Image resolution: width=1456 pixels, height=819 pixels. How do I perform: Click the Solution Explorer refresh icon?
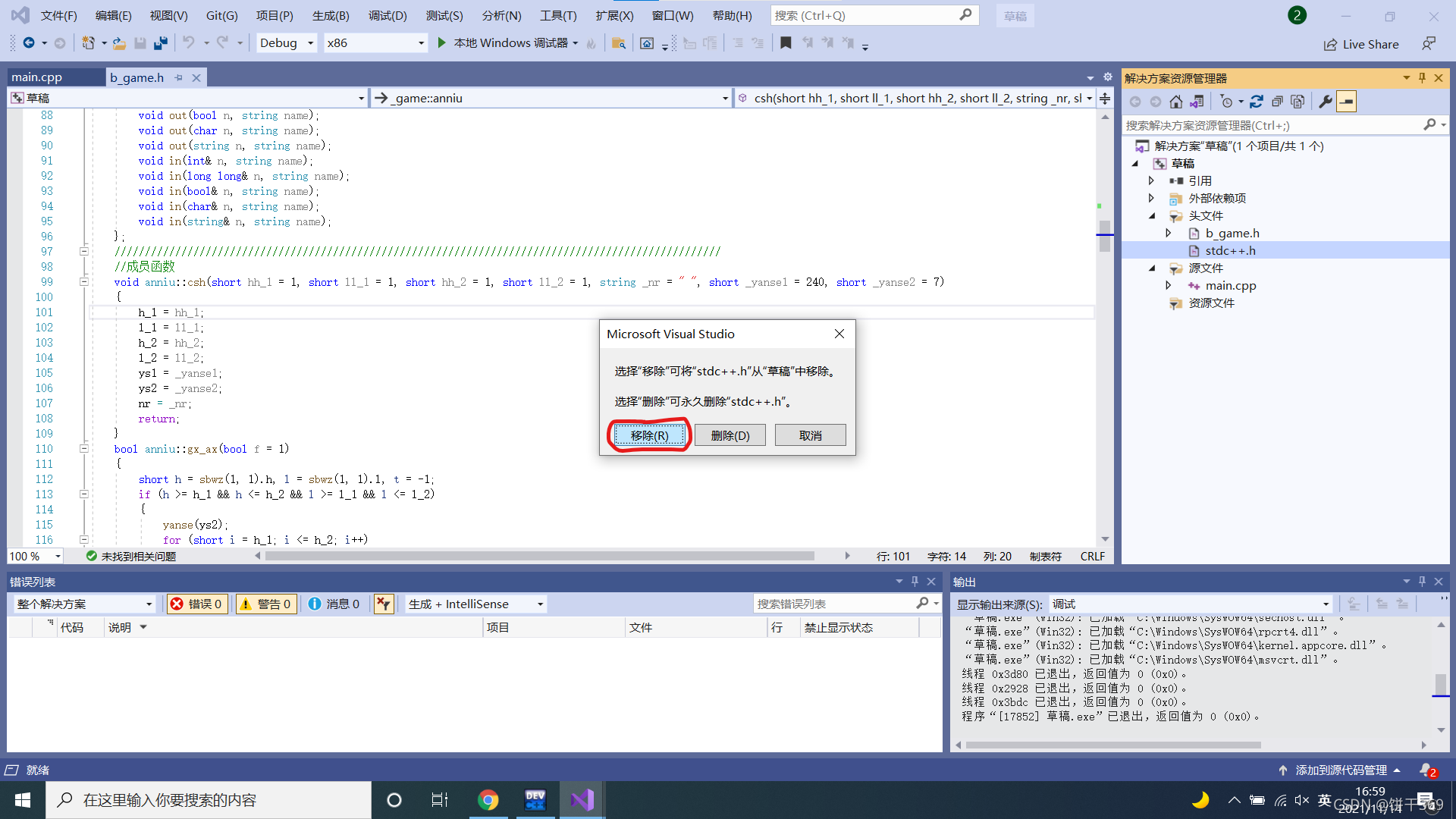pos(1257,102)
